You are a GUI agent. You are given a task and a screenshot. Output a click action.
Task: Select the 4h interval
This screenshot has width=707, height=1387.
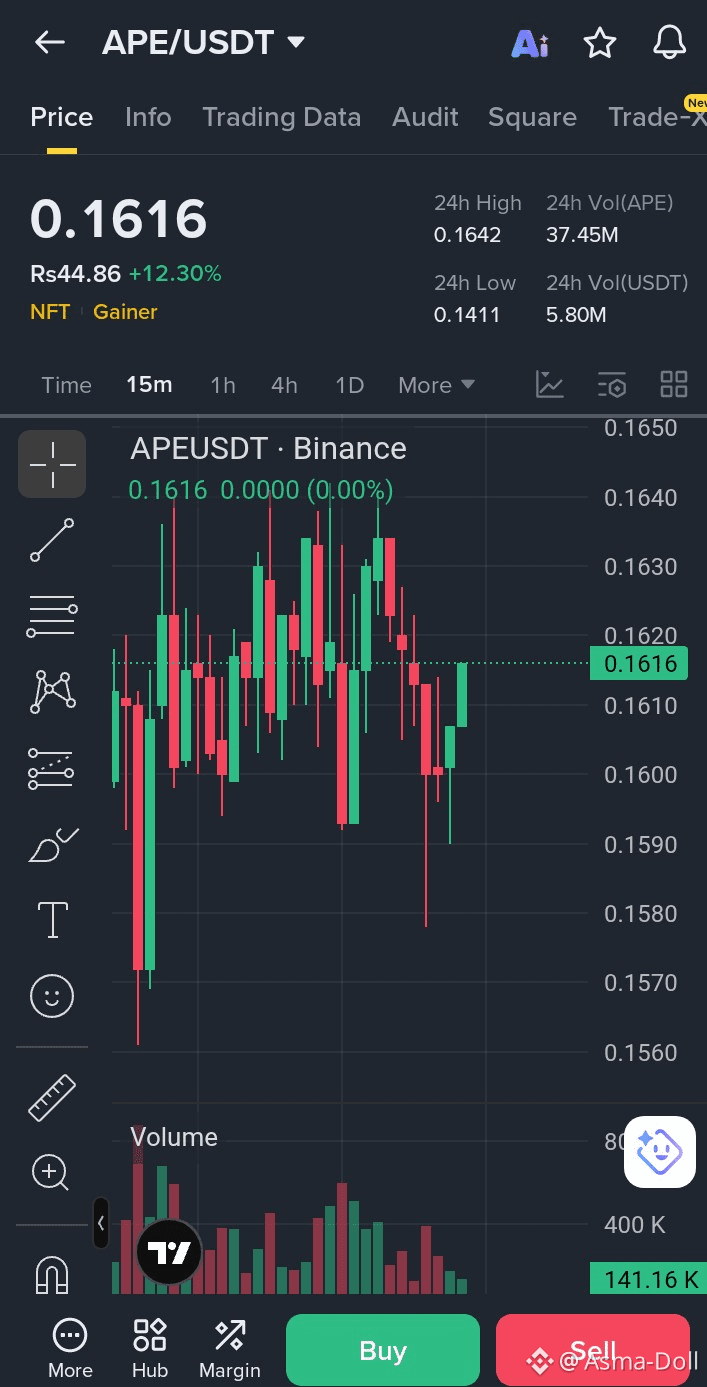tap(284, 385)
